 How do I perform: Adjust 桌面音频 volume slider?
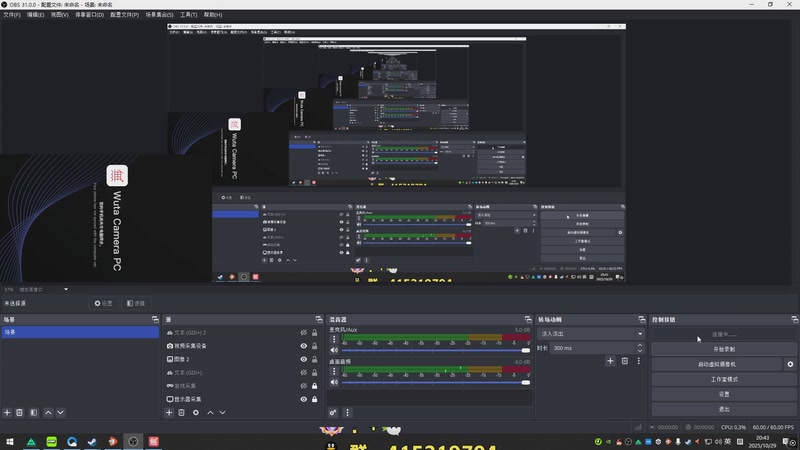click(x=436, y=382)
